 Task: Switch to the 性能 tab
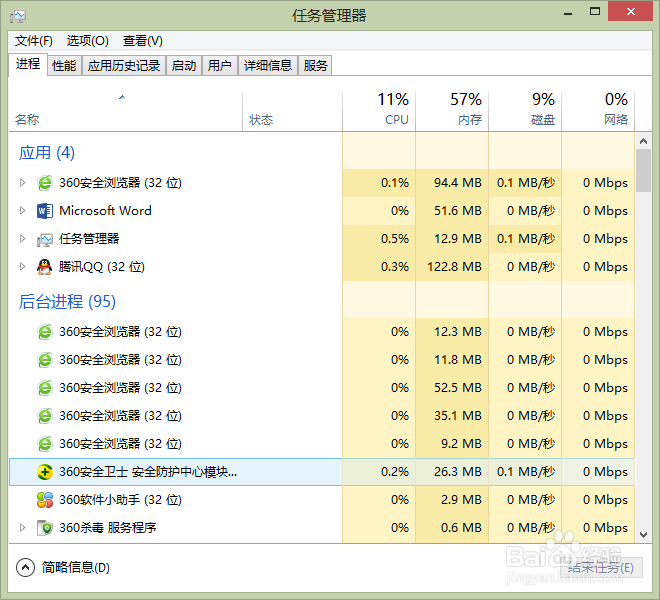pyautogui.click(x=64, y=66)
